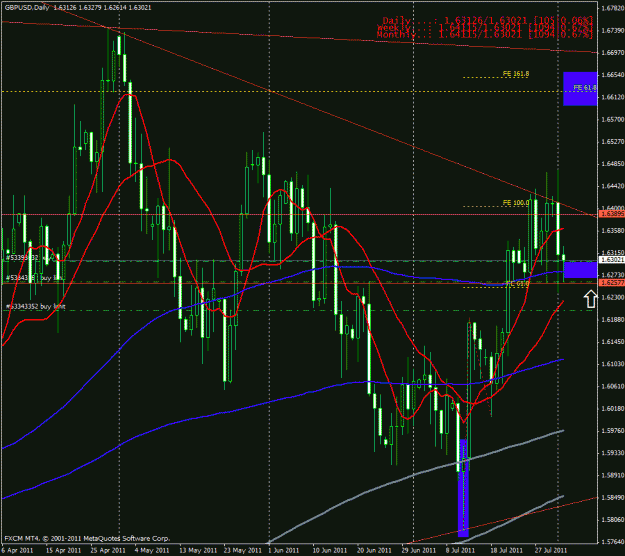
Task: Click the 1.64420 price scale value
Action: (x=612, y=186)
